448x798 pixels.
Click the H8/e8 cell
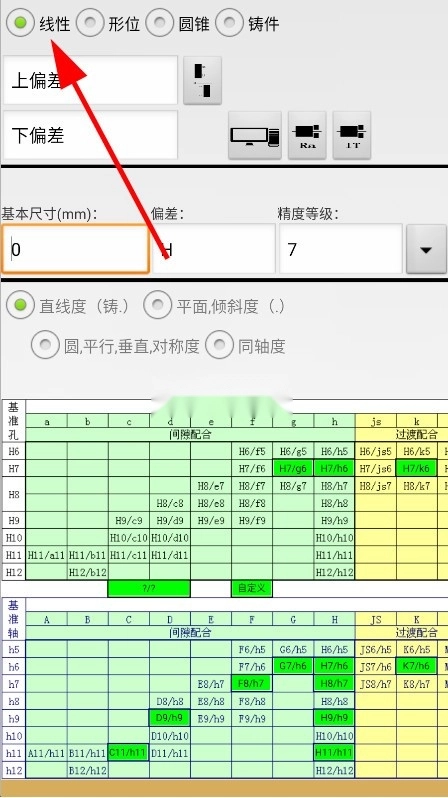pos(211,503)
